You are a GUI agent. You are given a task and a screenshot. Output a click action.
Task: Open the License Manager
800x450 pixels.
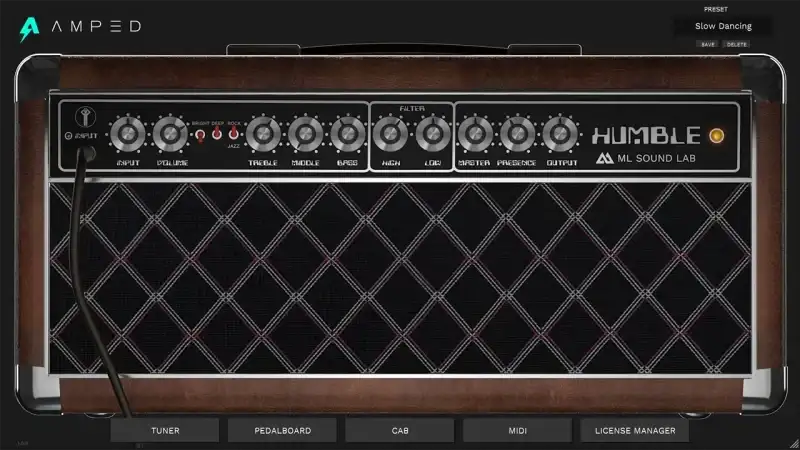[635, 431]
